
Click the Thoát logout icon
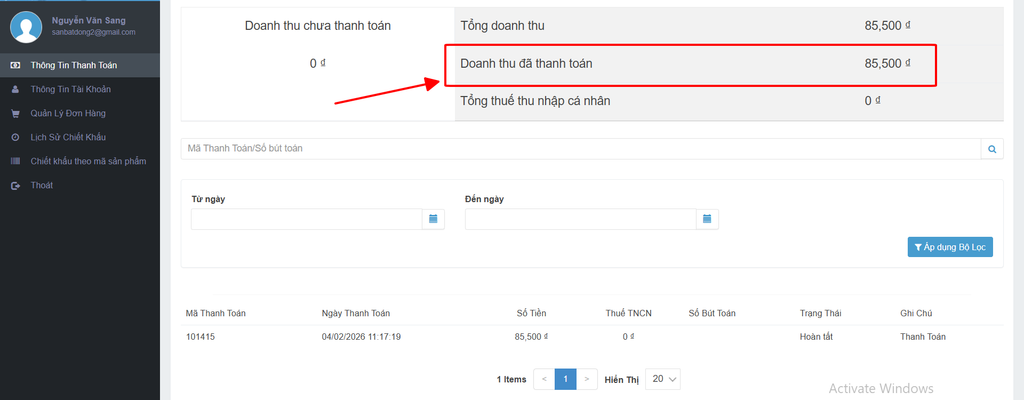[15, 186]
